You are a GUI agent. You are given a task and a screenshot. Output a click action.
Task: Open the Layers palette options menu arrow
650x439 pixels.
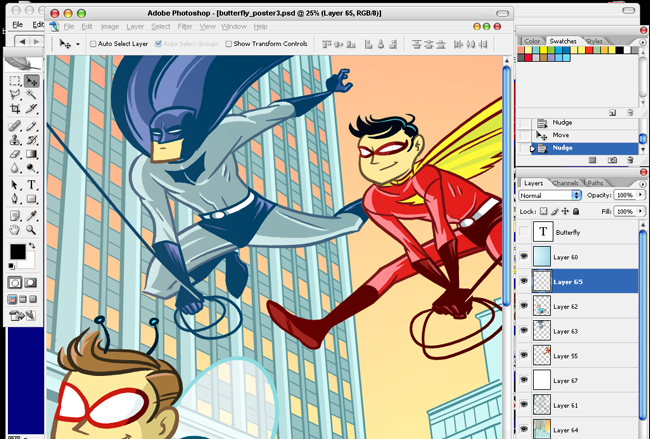pos(643,184)
